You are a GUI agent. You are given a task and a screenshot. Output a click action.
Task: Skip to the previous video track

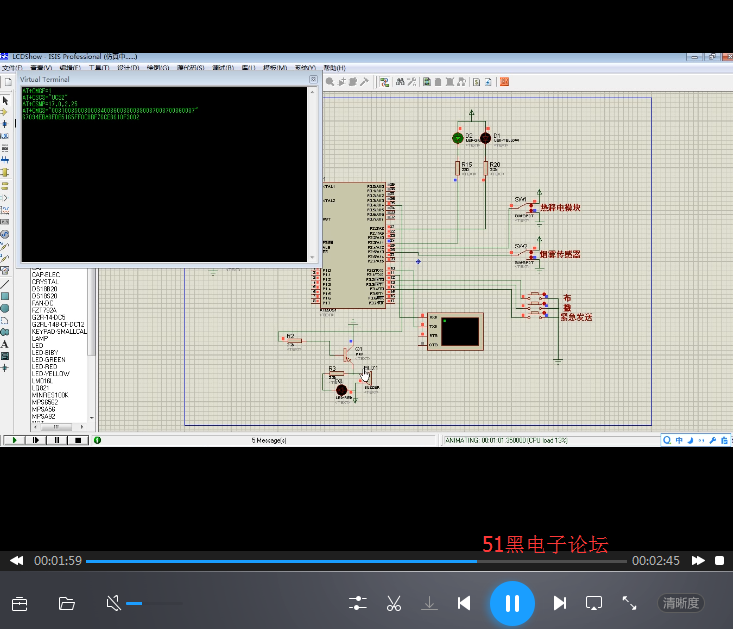(464, 603)
